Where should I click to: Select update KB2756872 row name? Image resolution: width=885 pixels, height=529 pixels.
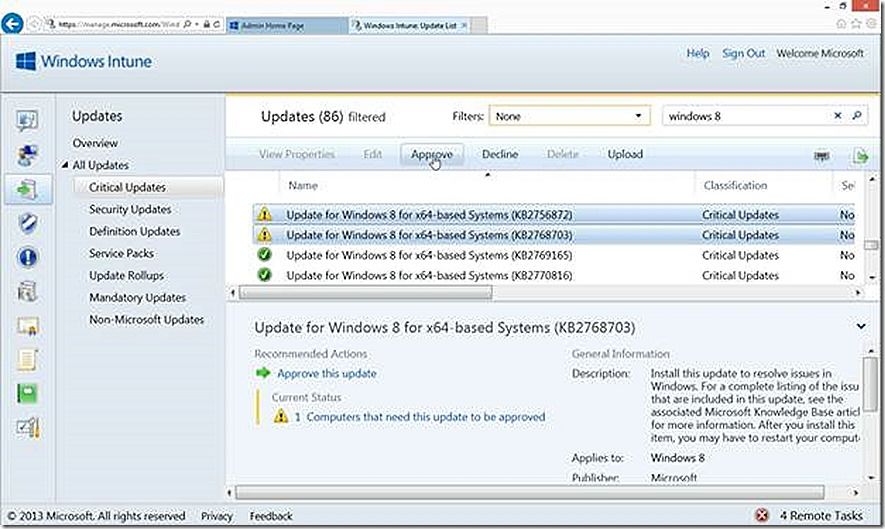(429, 215)
